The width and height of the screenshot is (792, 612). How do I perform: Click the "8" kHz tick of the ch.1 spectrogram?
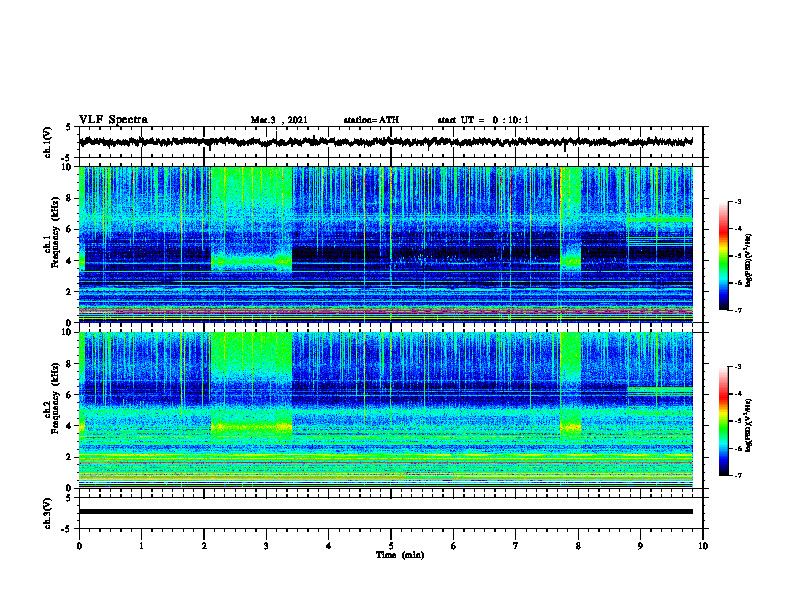[x=69, y=198]
